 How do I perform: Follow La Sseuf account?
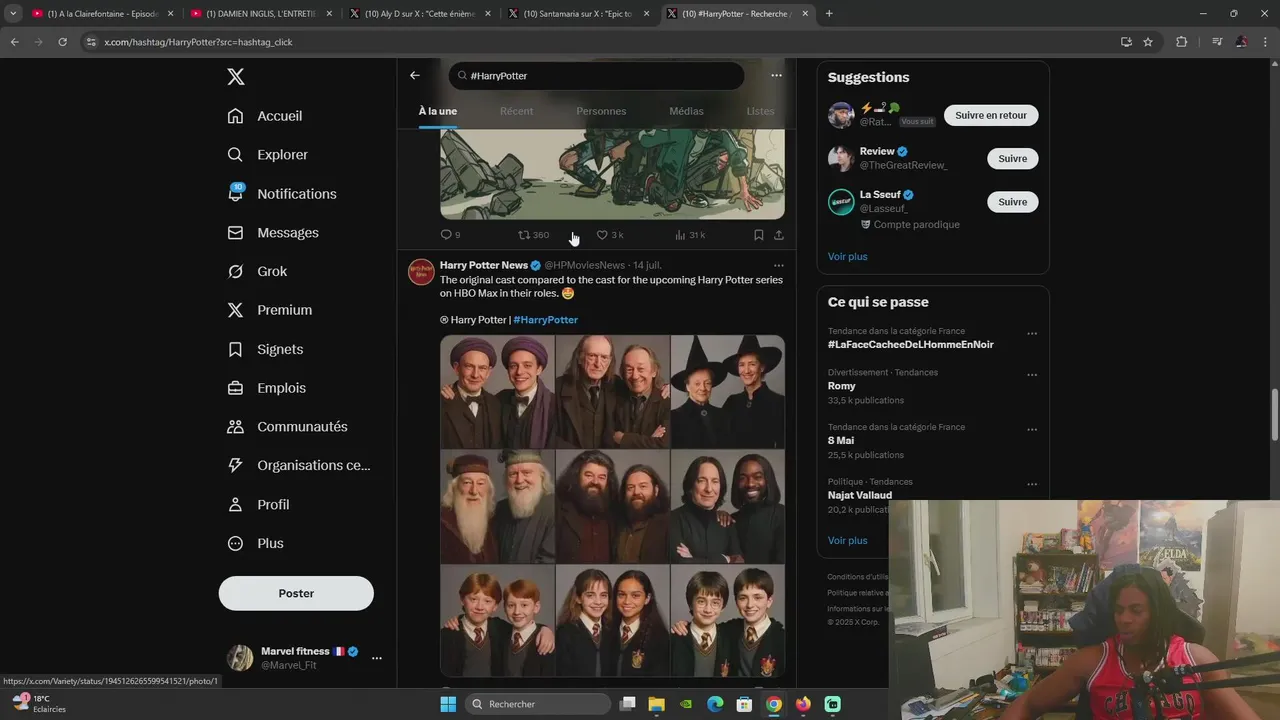1012,201
